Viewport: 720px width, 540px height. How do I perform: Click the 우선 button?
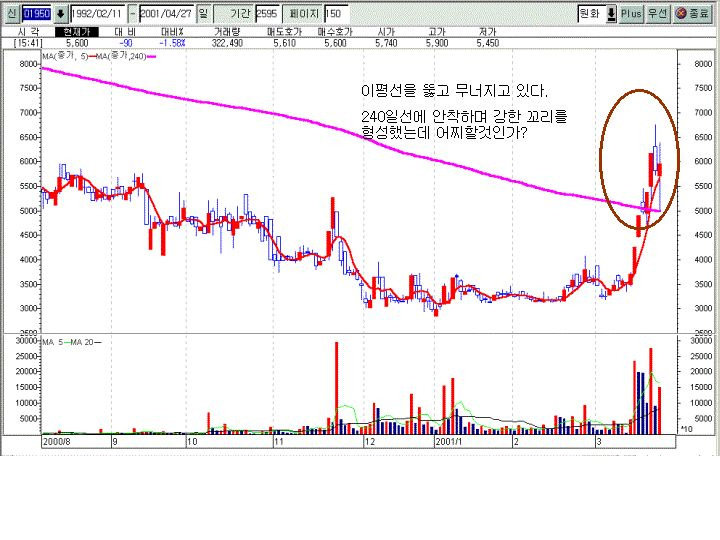tap(657, 14)
